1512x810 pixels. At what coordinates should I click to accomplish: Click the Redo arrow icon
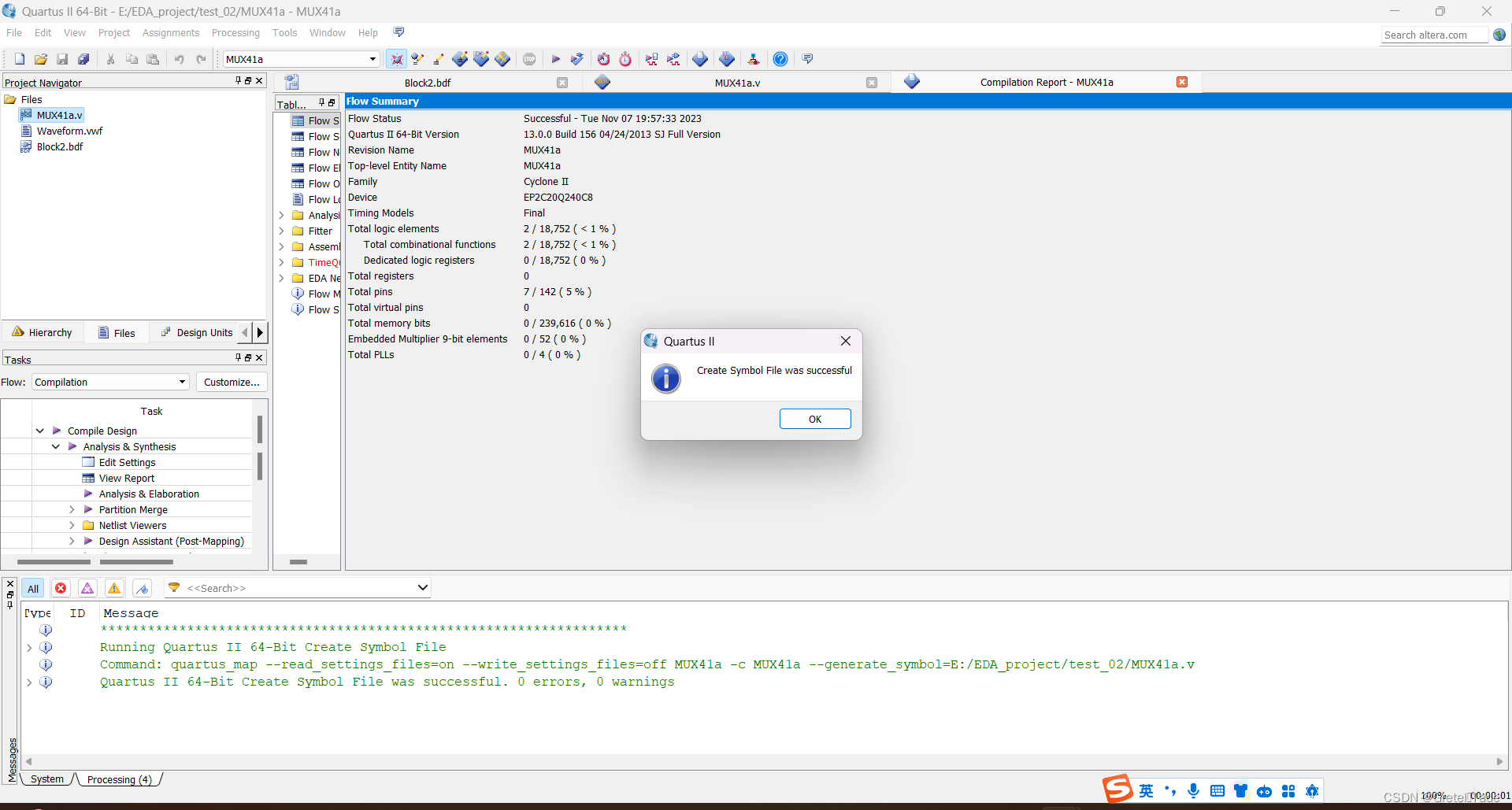[x=201, y=59]
